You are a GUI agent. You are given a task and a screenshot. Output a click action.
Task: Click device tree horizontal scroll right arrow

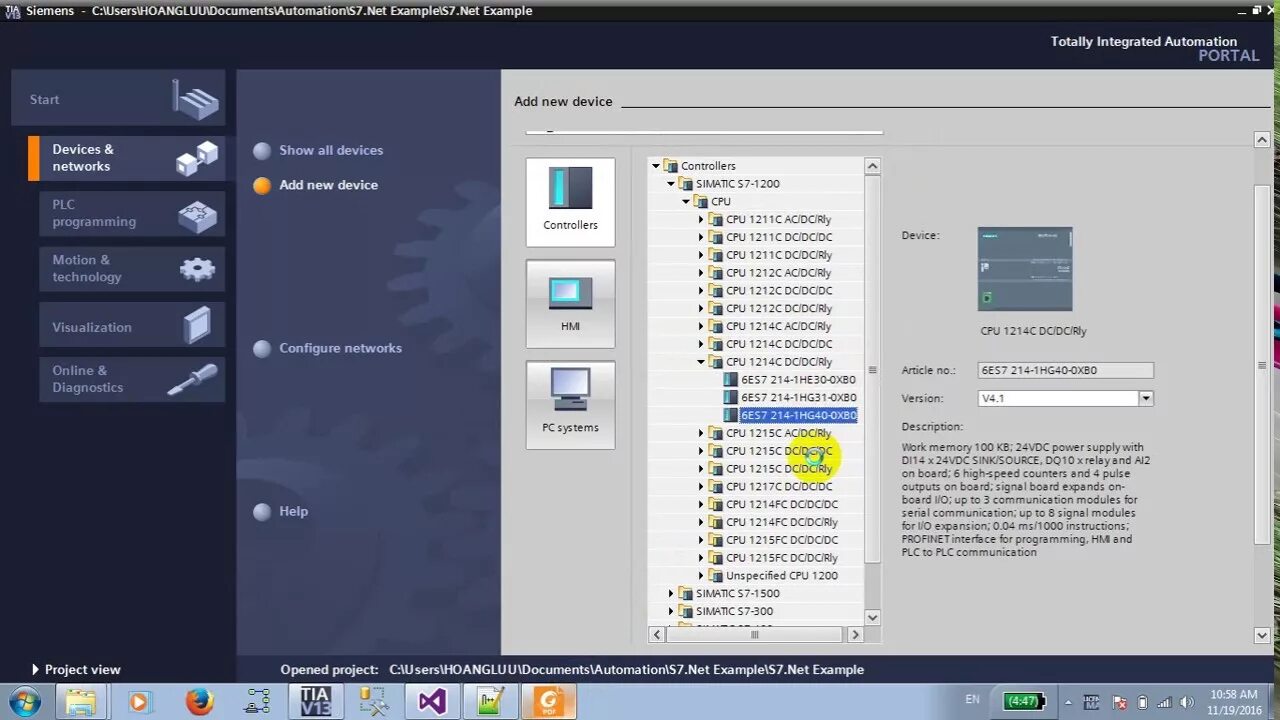[855, 634]
